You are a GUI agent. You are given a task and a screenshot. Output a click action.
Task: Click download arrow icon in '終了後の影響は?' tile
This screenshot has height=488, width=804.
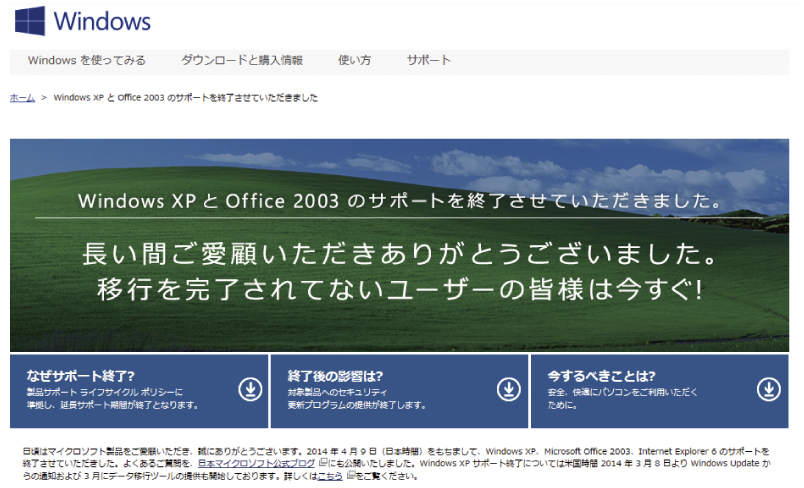click(x=509, y=390)
